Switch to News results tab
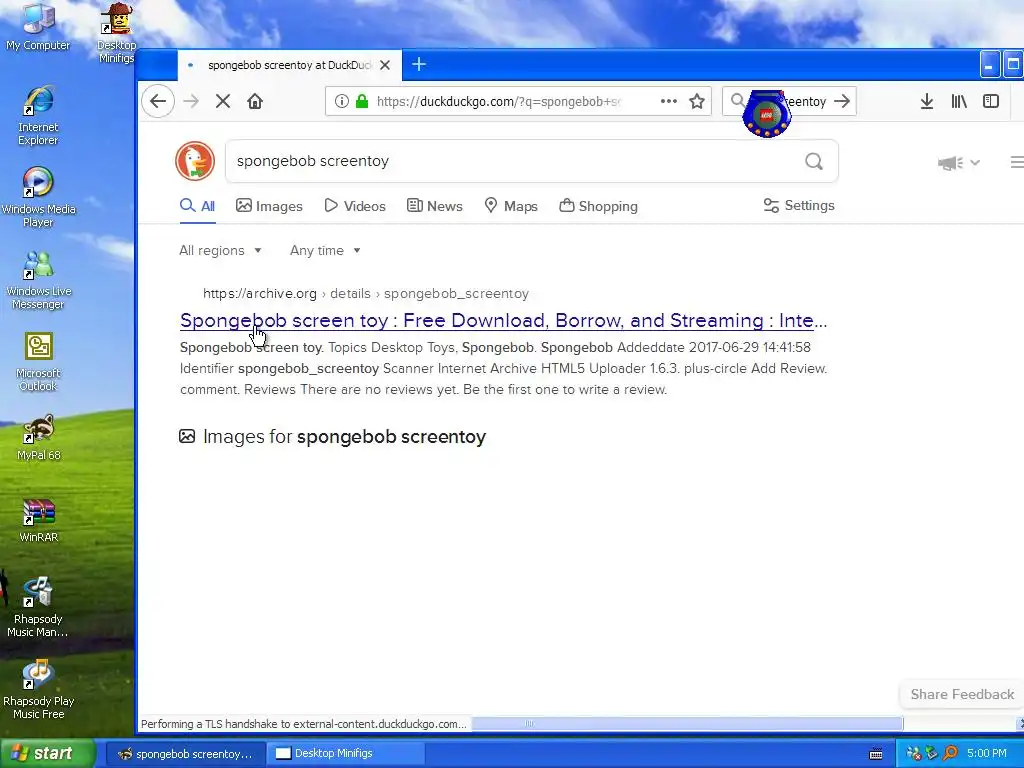This screenshot has height=768, width=1024. coord(434,206)
